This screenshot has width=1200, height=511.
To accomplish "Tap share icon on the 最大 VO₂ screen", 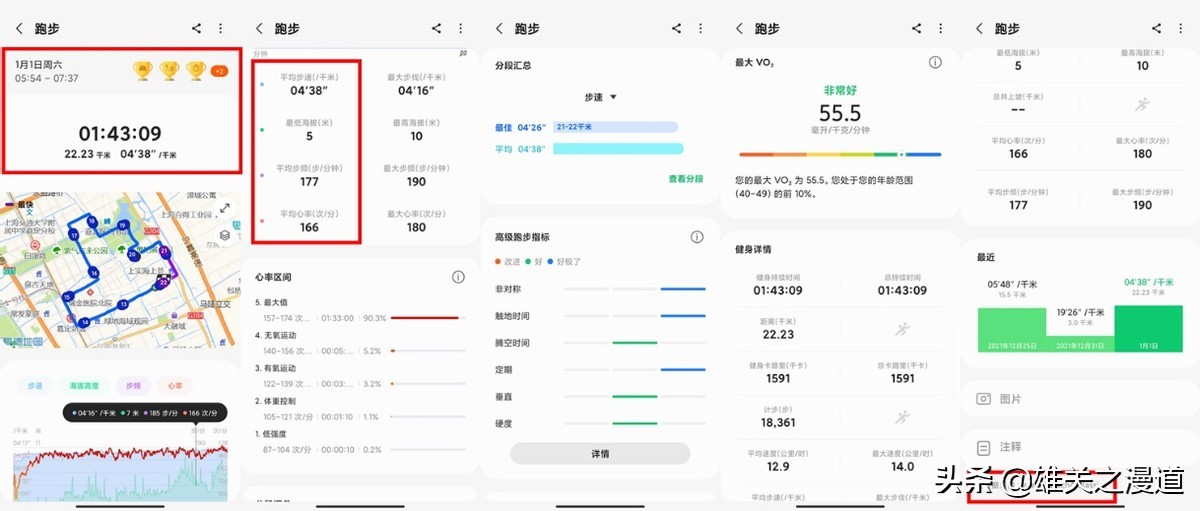I will coord(917,29).
